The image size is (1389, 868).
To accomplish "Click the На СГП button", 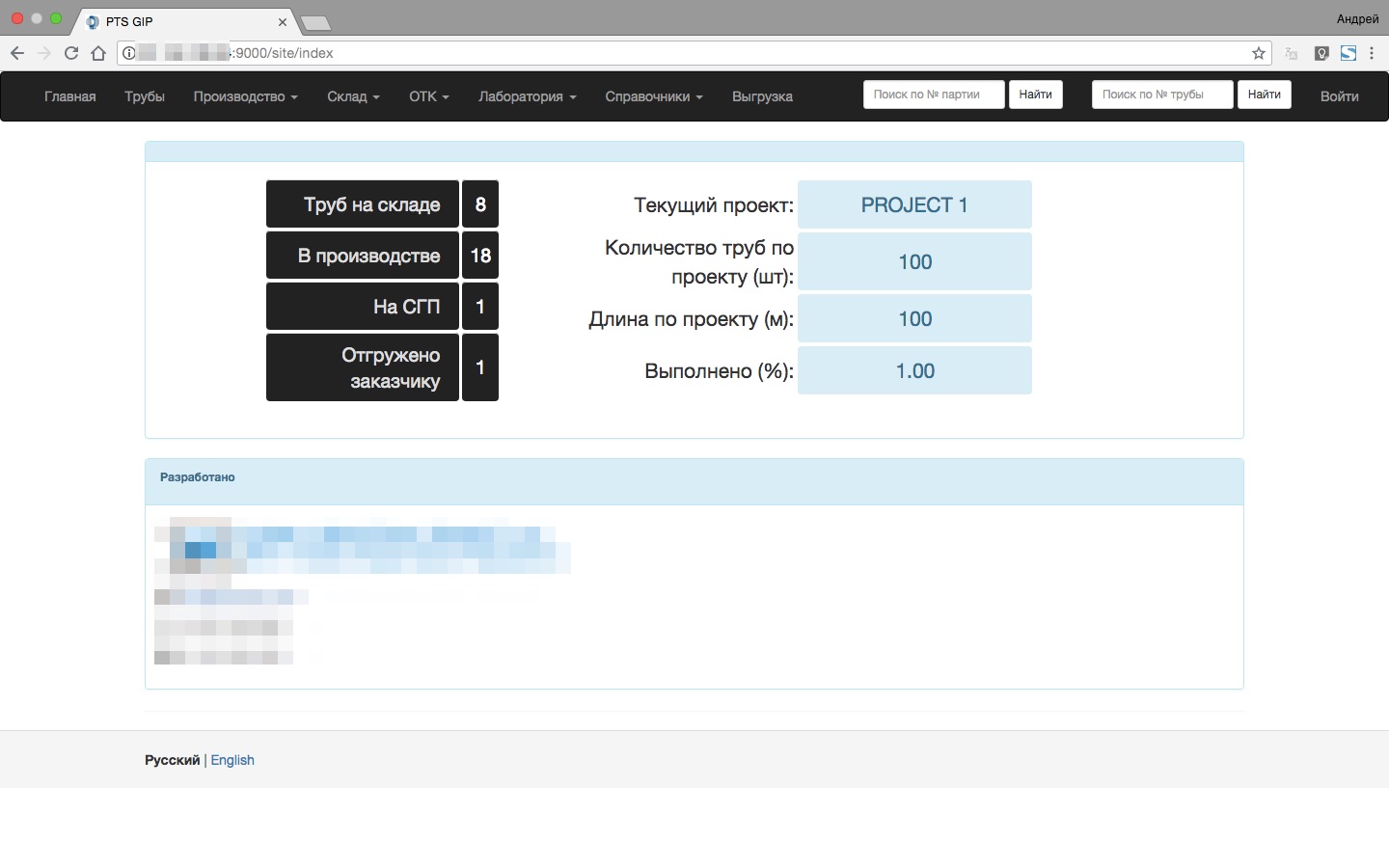I will (363, 307).
